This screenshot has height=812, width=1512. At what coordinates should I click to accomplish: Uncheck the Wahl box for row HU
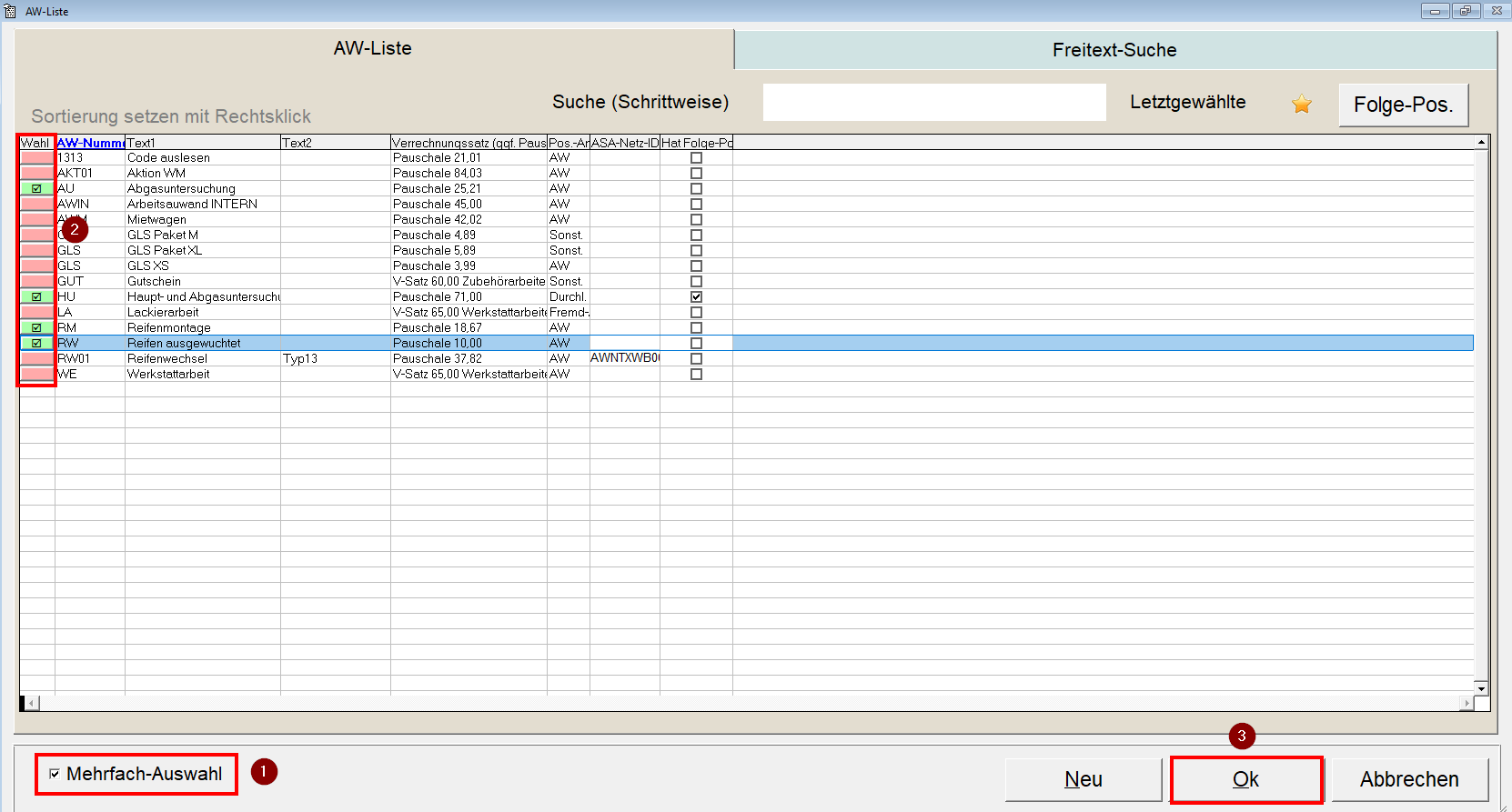36,297
